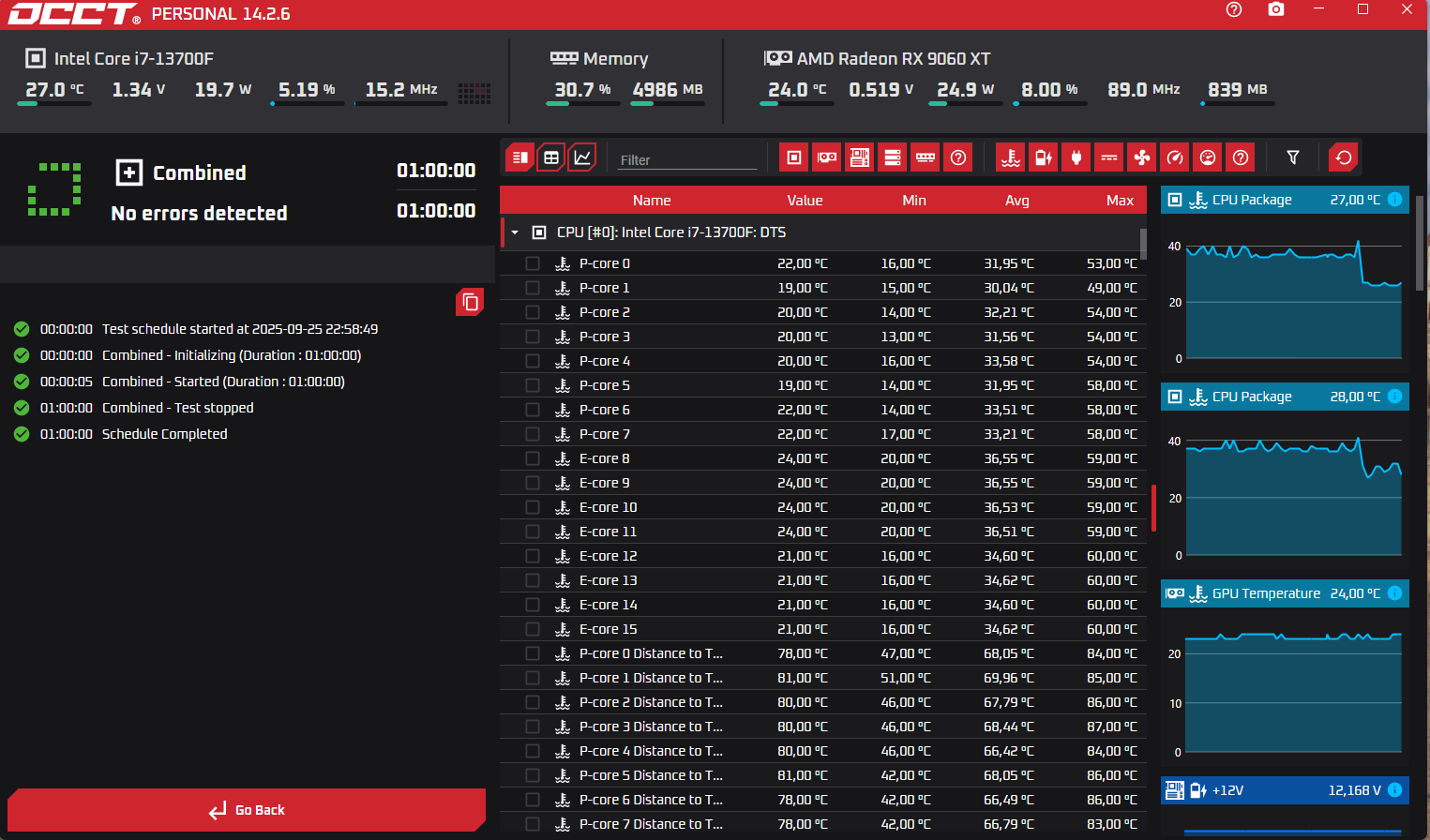Click the GPU sensors filter icon
The width and height of the screenshot is (1430, 840).
[826, 157]
